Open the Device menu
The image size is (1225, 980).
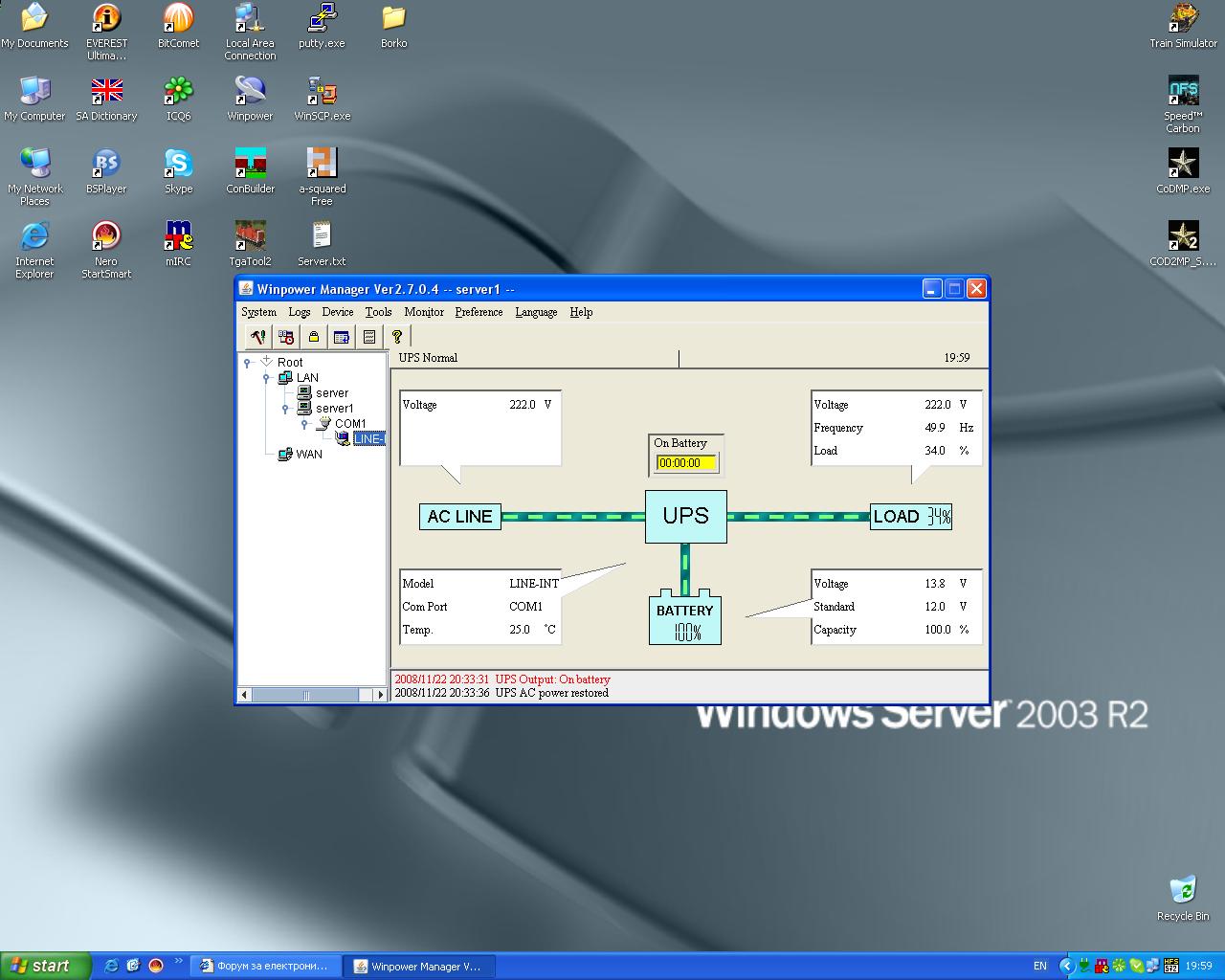click(x=338, y=312)
